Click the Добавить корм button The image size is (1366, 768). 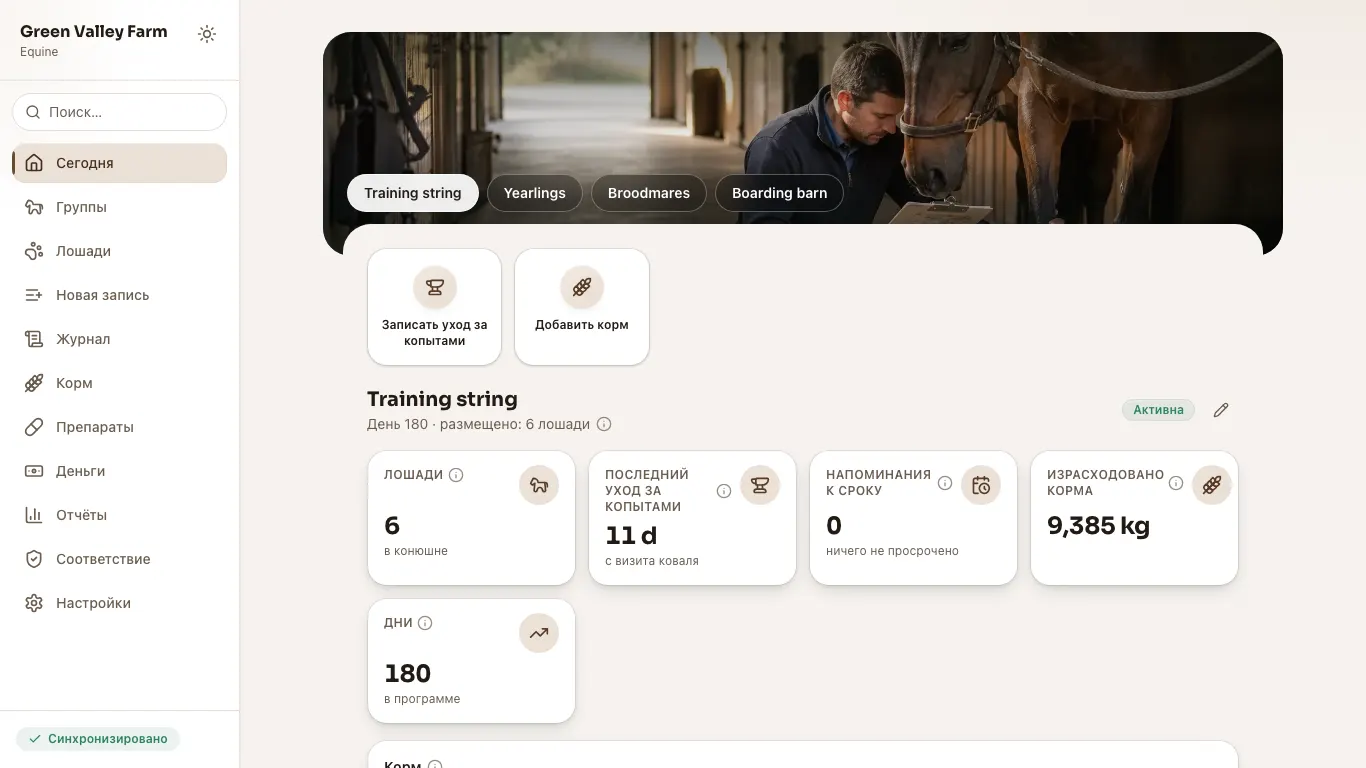(582, 307)
